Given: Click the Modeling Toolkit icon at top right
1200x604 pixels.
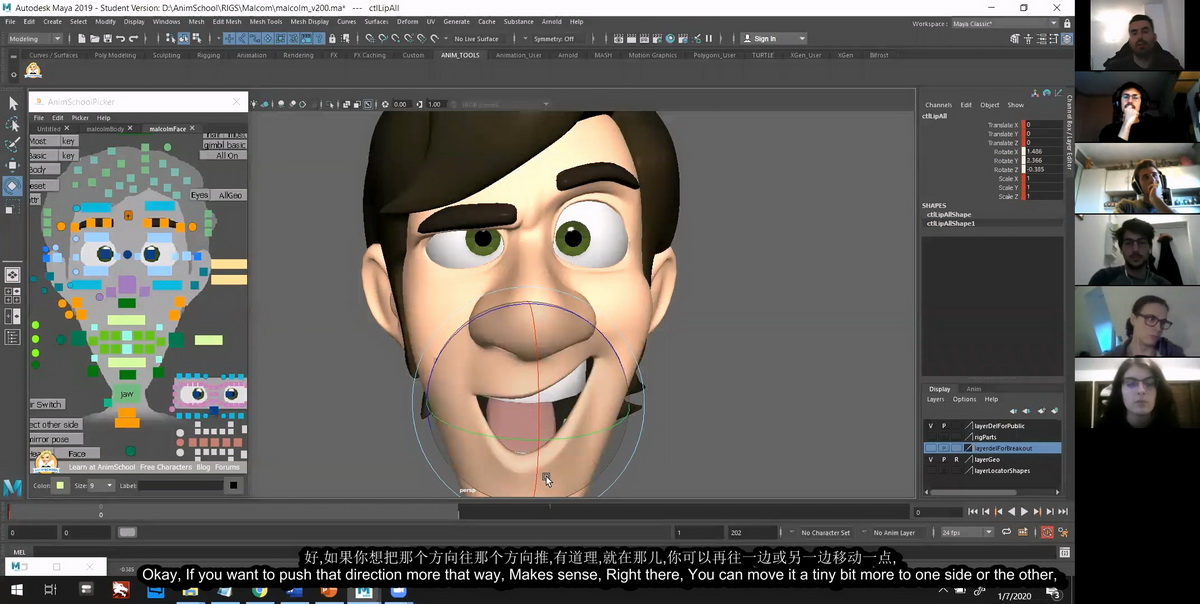Looking at the screenshot, I should [1015, 39].
